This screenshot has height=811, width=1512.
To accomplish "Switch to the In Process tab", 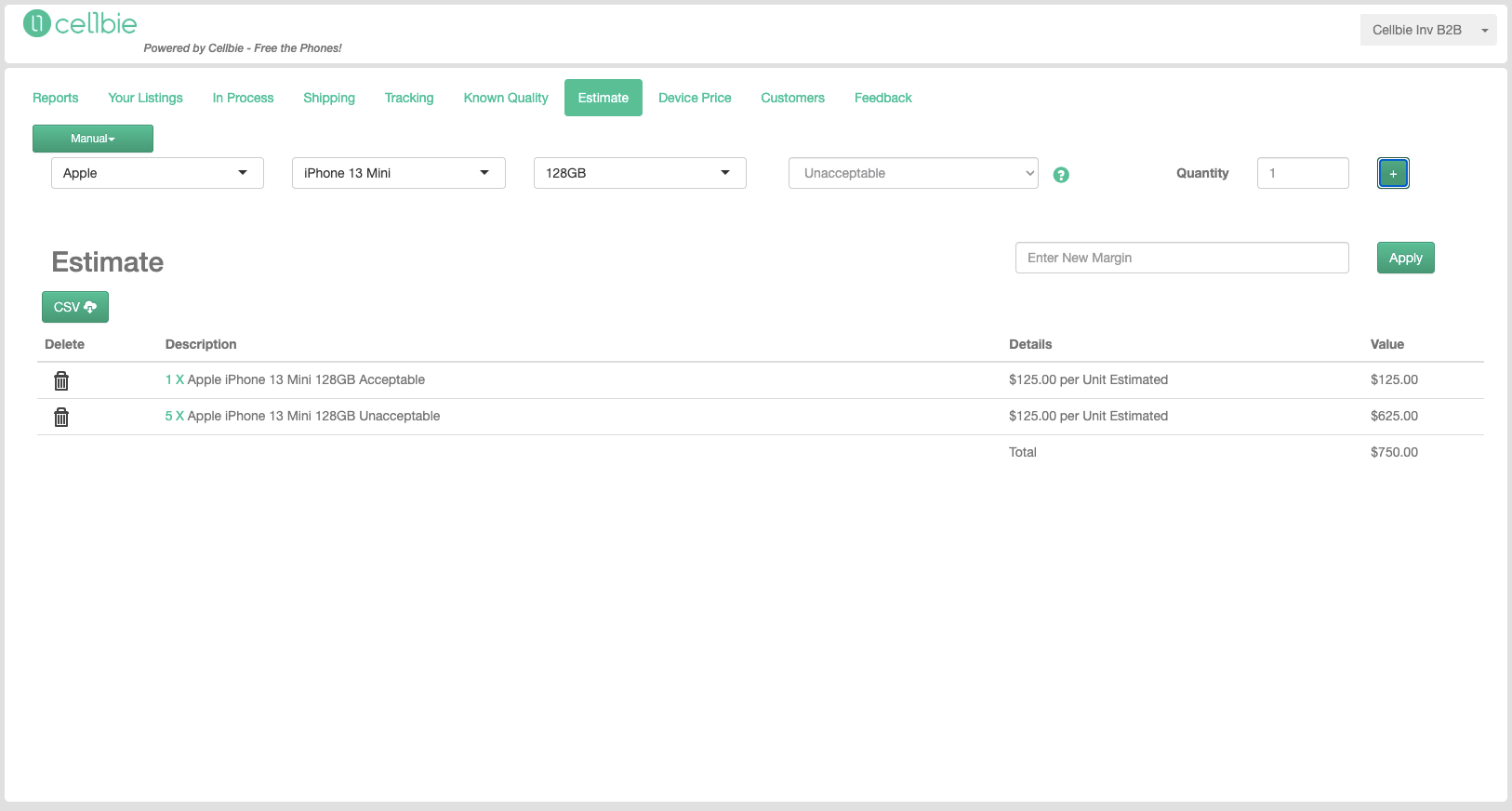I will point(243,98).
